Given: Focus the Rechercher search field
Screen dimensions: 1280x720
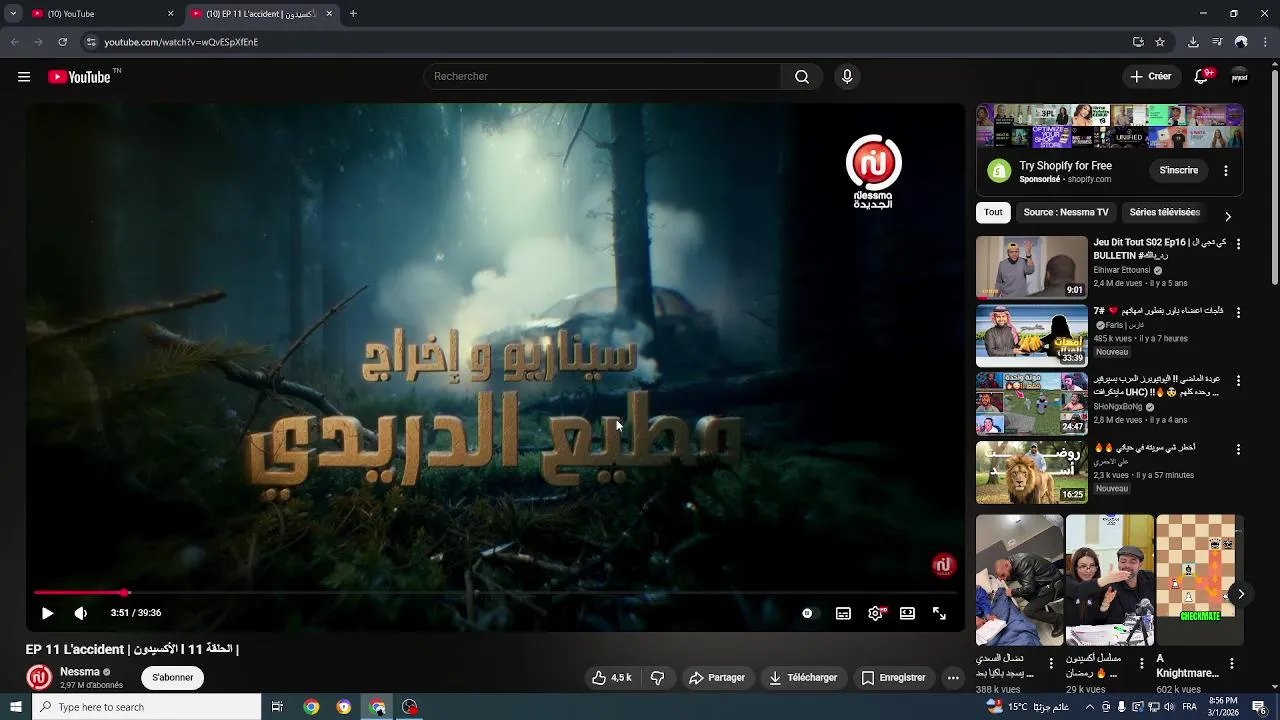Looking at the screenshot, I should click(x=602, y=77).
